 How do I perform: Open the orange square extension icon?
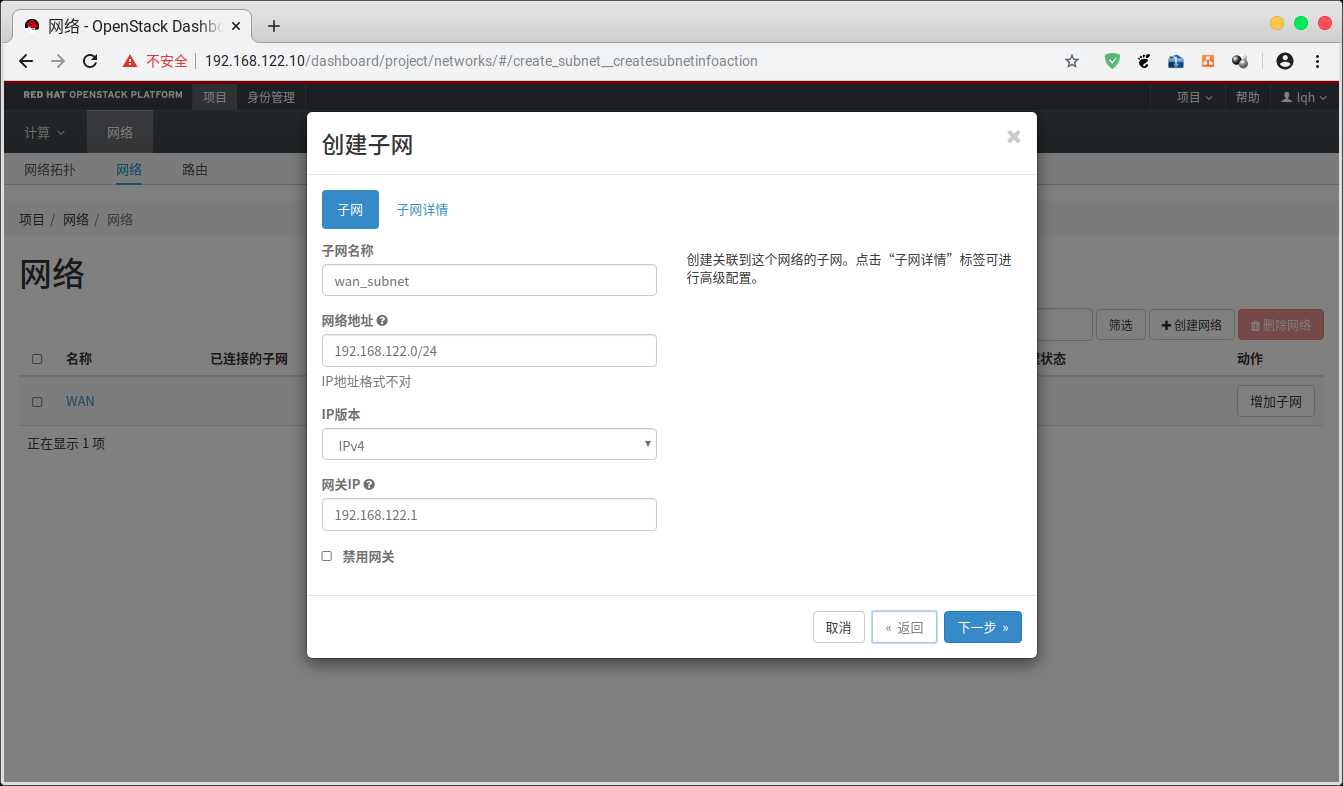1208,61
